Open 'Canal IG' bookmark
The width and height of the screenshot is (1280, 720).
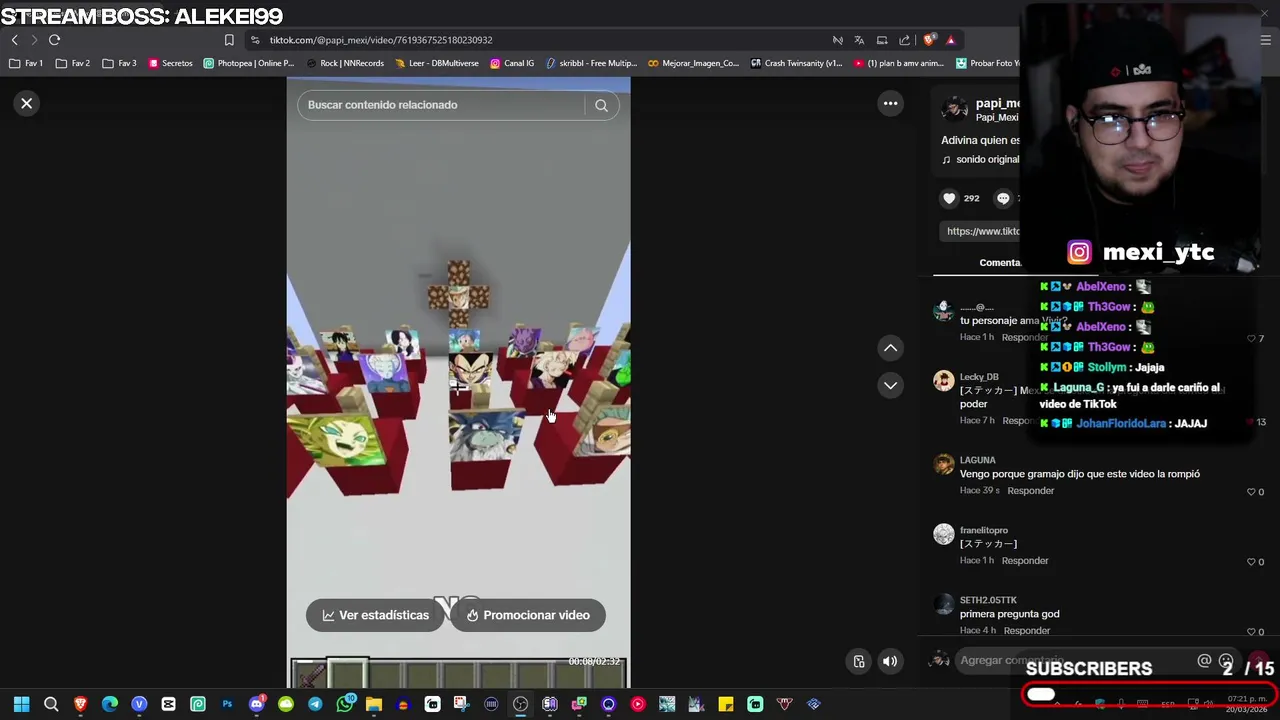click(x=511, y=63)
